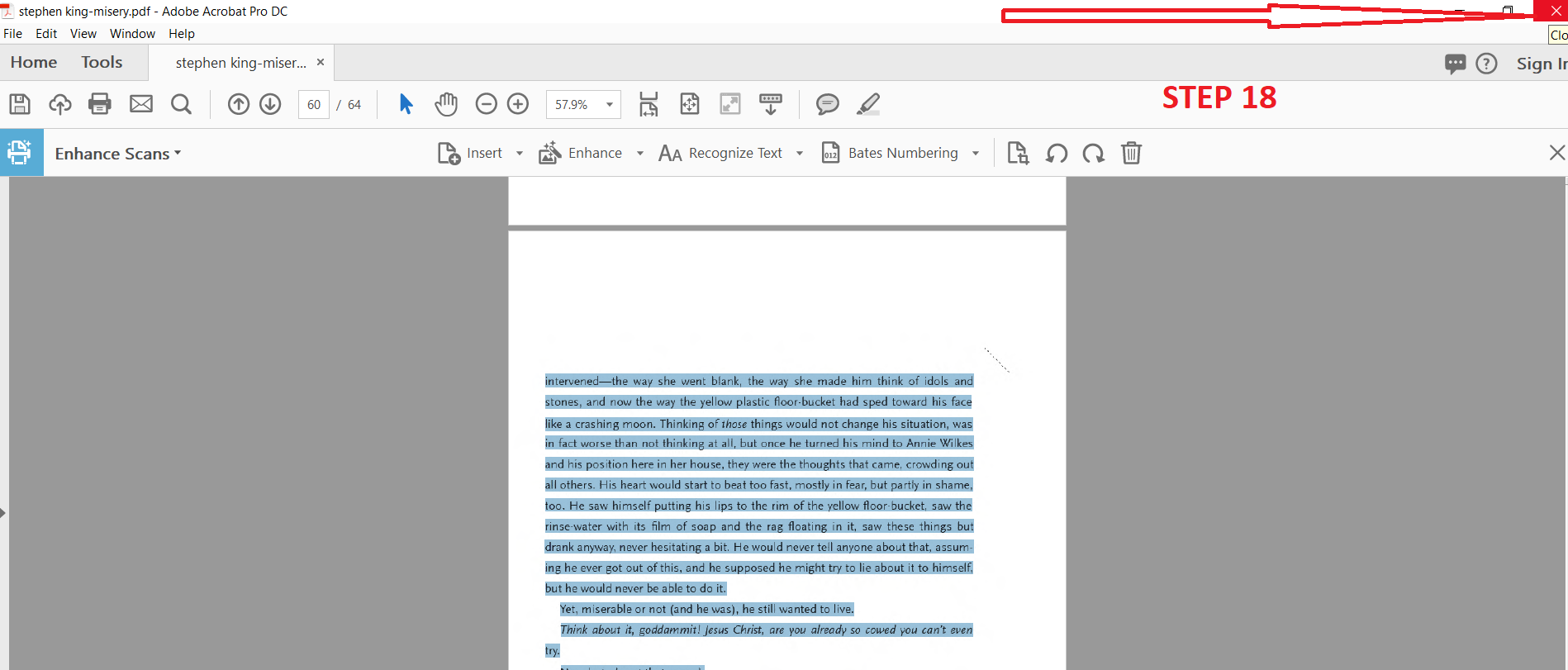
Task: Add a sticky note comment
Action: [x=827, y=104]
